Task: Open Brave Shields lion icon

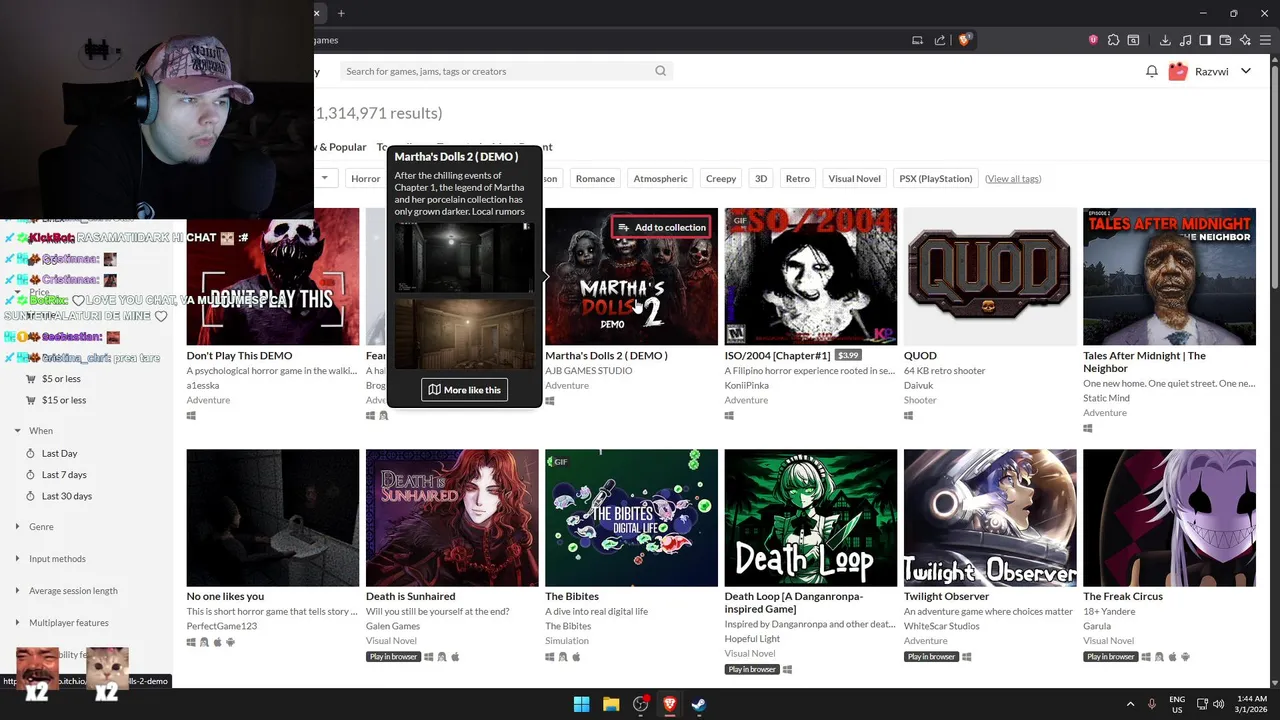Action: (x=965, y=40)
